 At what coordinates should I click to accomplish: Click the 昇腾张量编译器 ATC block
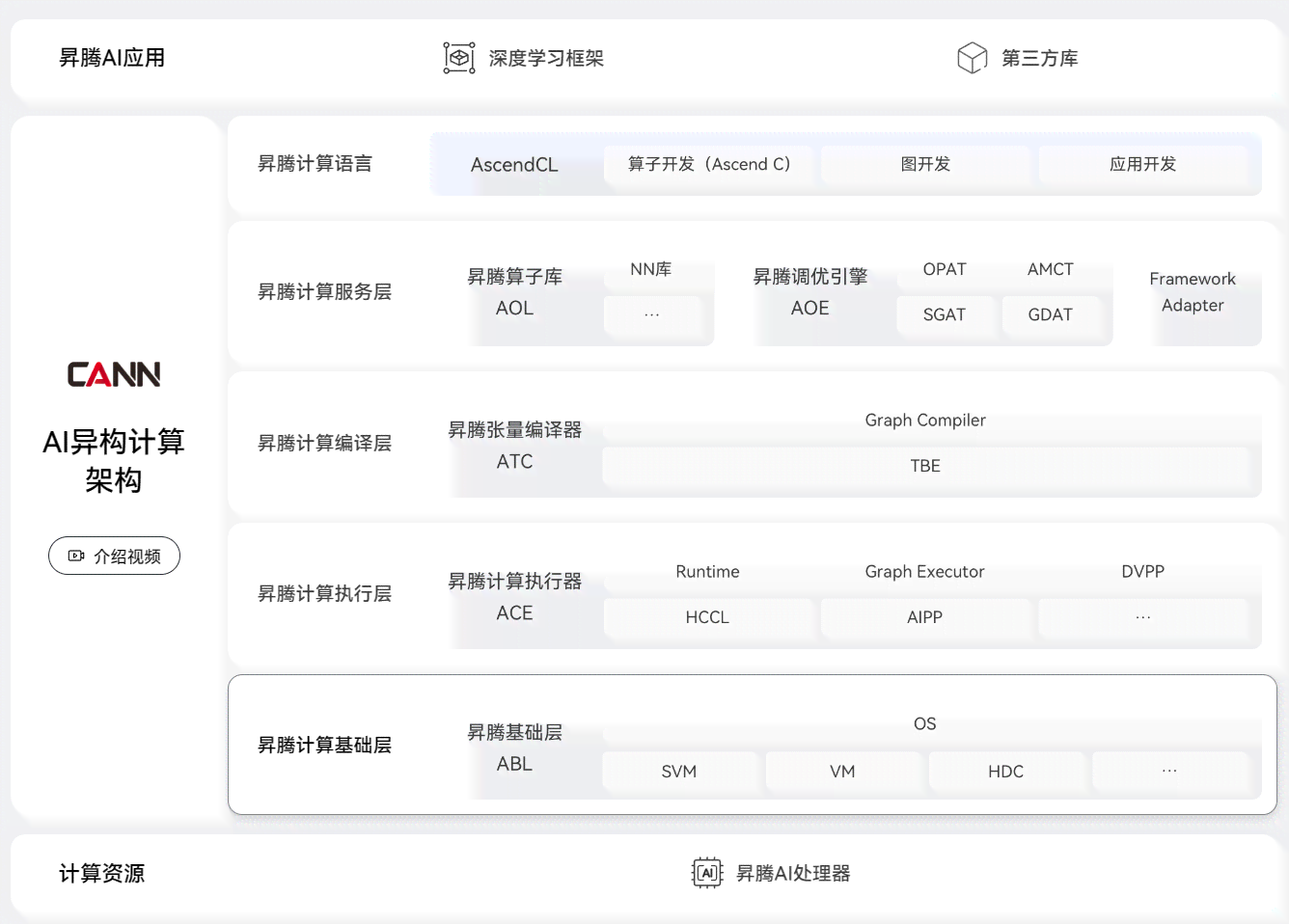tap(514, 446)
